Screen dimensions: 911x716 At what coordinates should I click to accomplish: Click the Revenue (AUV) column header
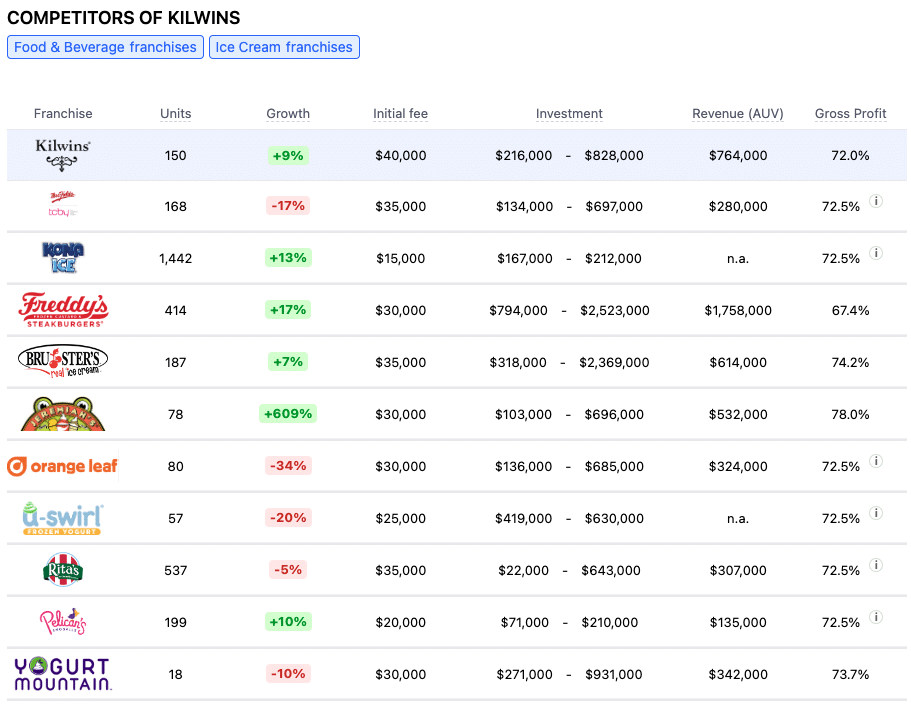pos(738,113)
